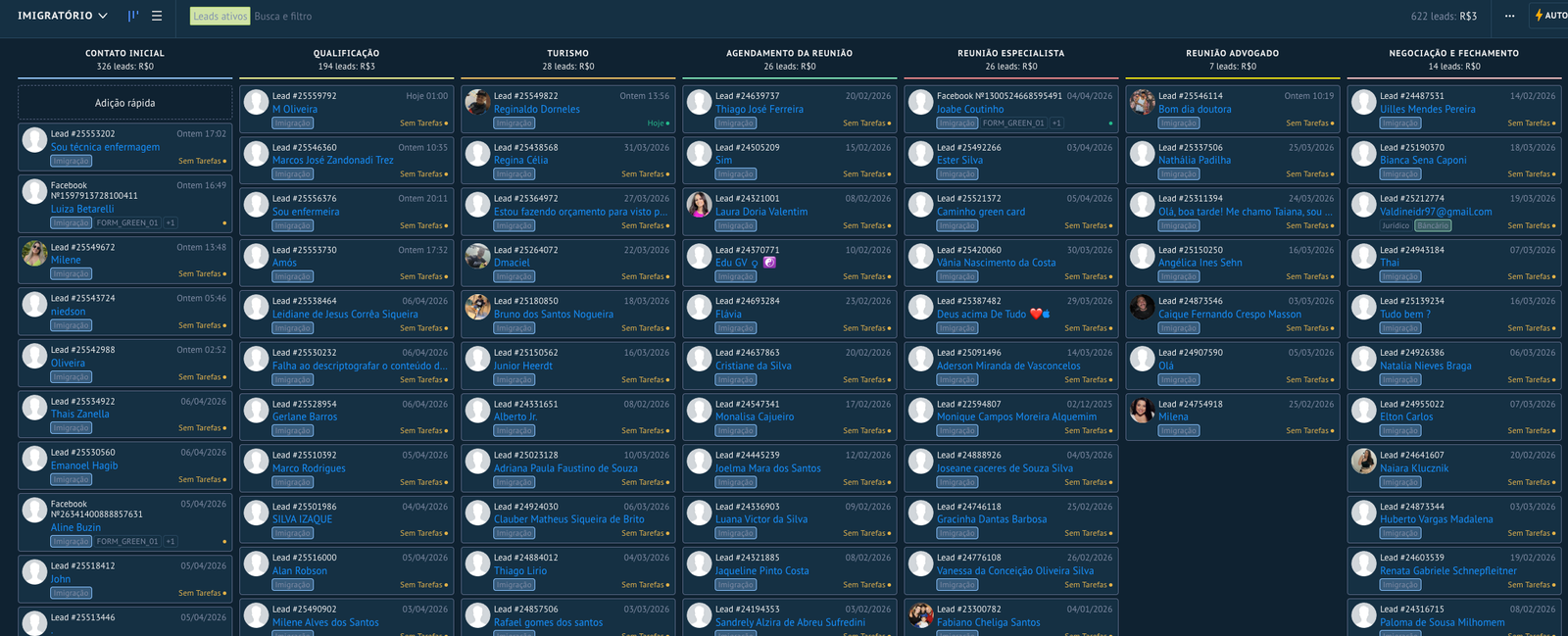The image size is (1568, 636).
Task: Click the Adição rápida quick add box
Action: (124, 103)
